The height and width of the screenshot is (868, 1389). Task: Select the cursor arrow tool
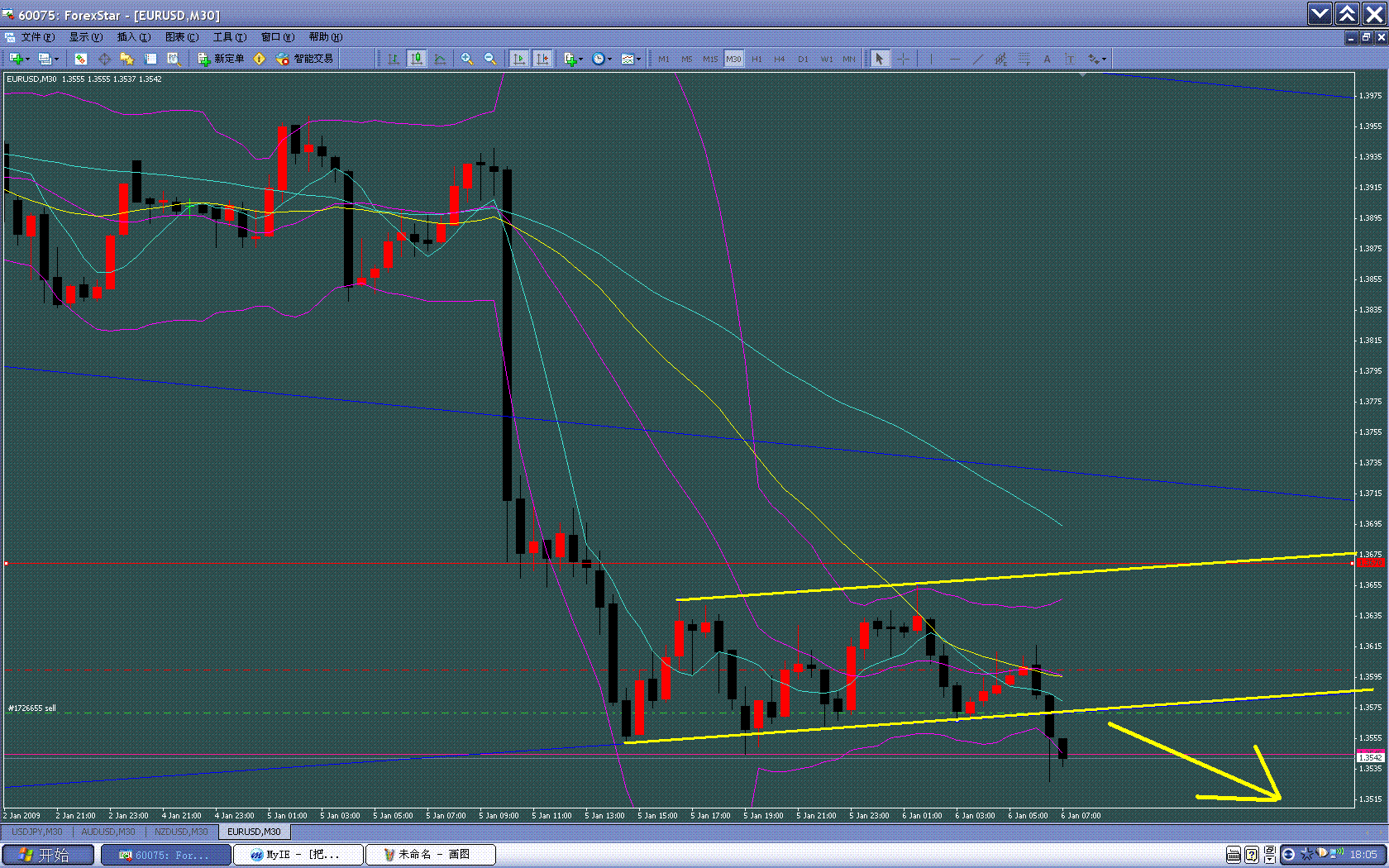click(880, 59)
